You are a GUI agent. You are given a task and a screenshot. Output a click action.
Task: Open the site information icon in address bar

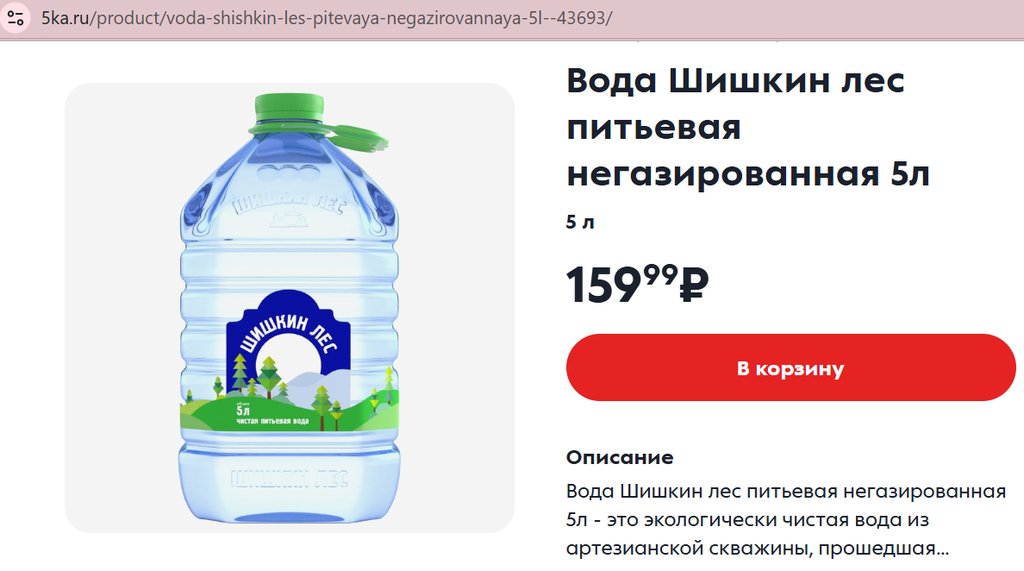pyautogui.click(x=16, y=18)
